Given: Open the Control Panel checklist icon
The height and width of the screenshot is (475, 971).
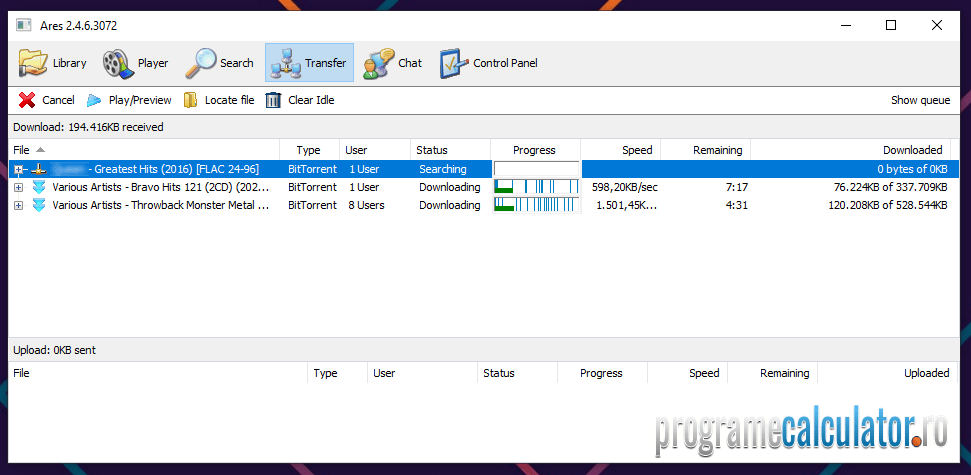Looking at the screenshot, I should pos(455,63).
